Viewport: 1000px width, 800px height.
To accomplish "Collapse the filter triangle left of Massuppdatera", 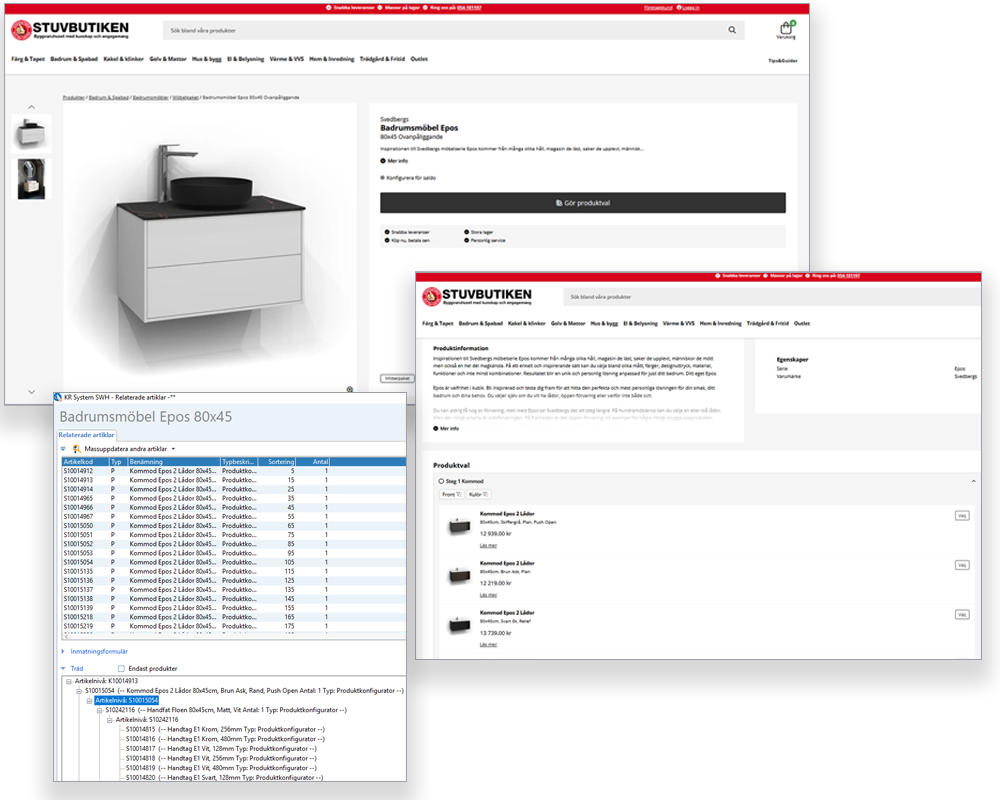I will tap(63, 449).
